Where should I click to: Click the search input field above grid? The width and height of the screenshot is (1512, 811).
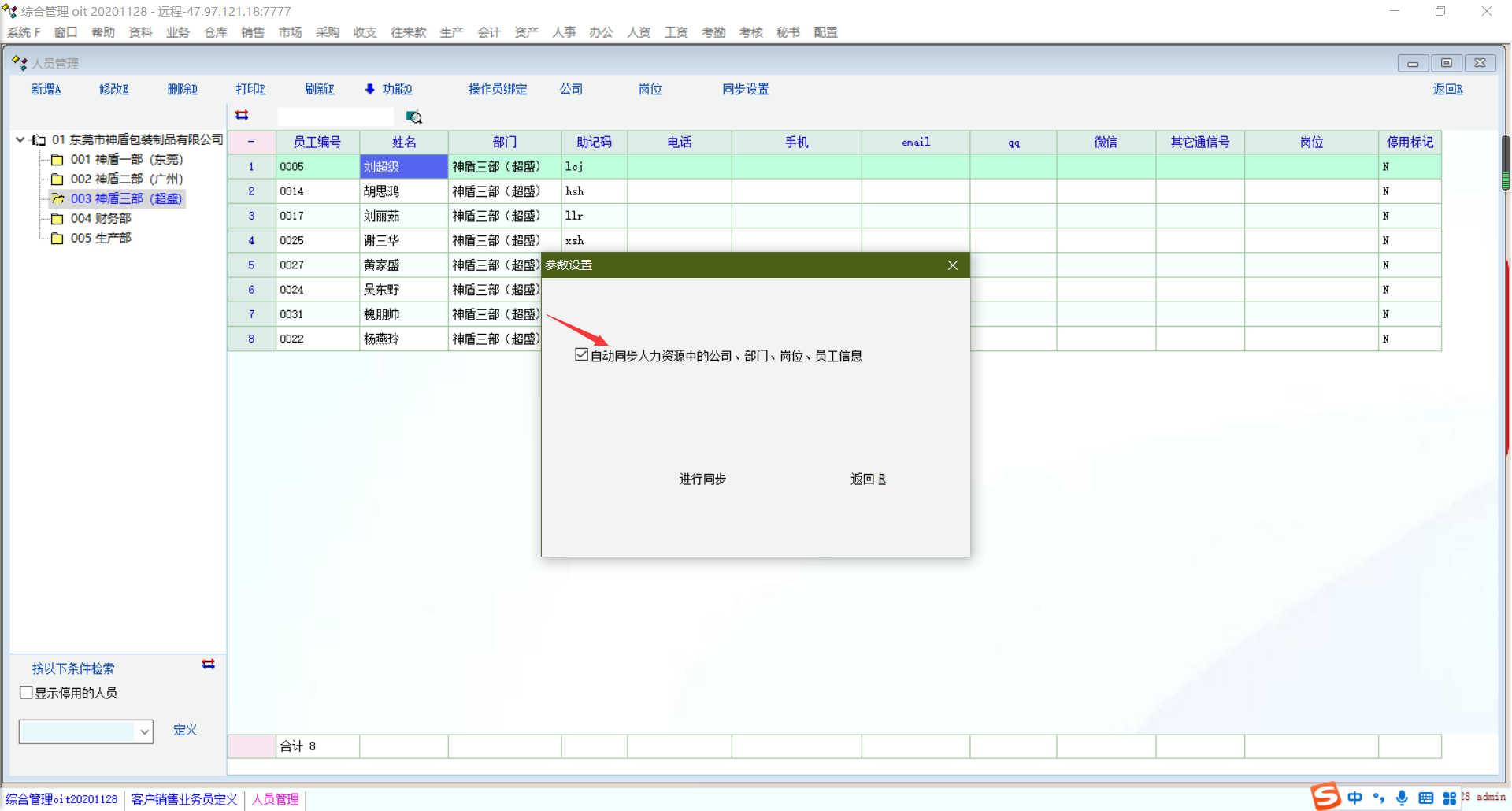click(335, 117)
